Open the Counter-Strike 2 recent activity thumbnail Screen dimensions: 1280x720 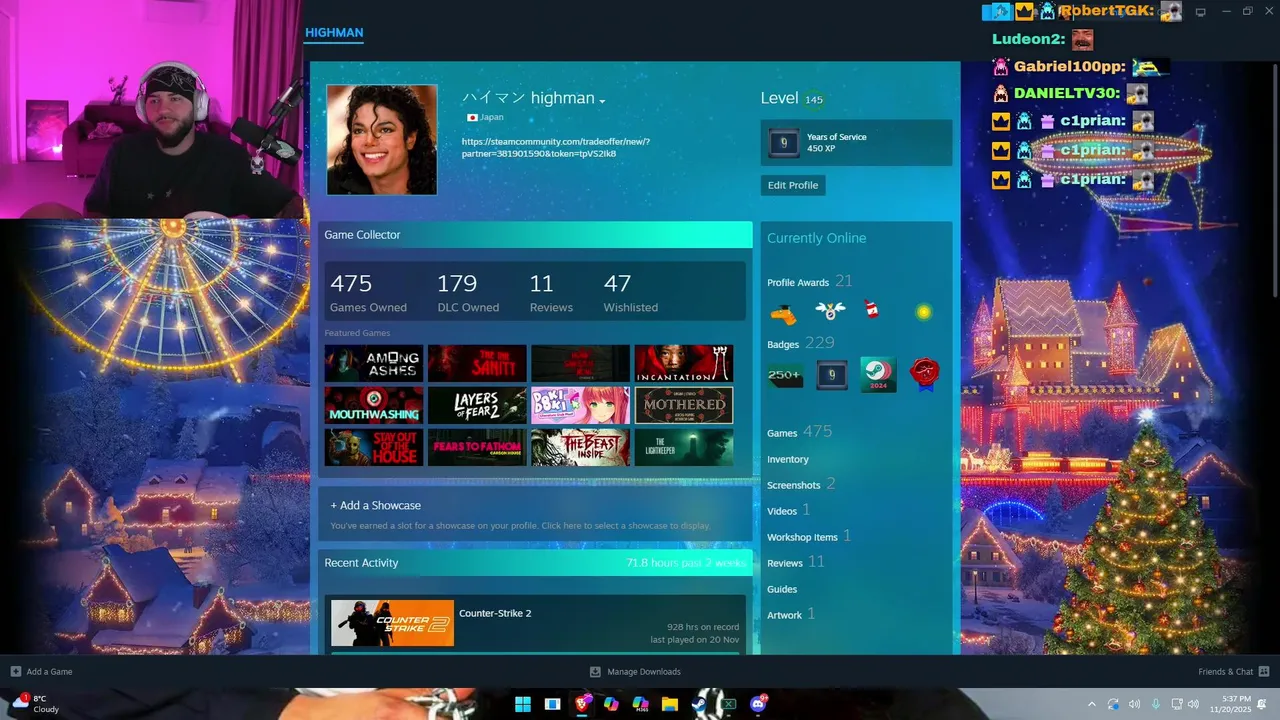pos(392,623)
